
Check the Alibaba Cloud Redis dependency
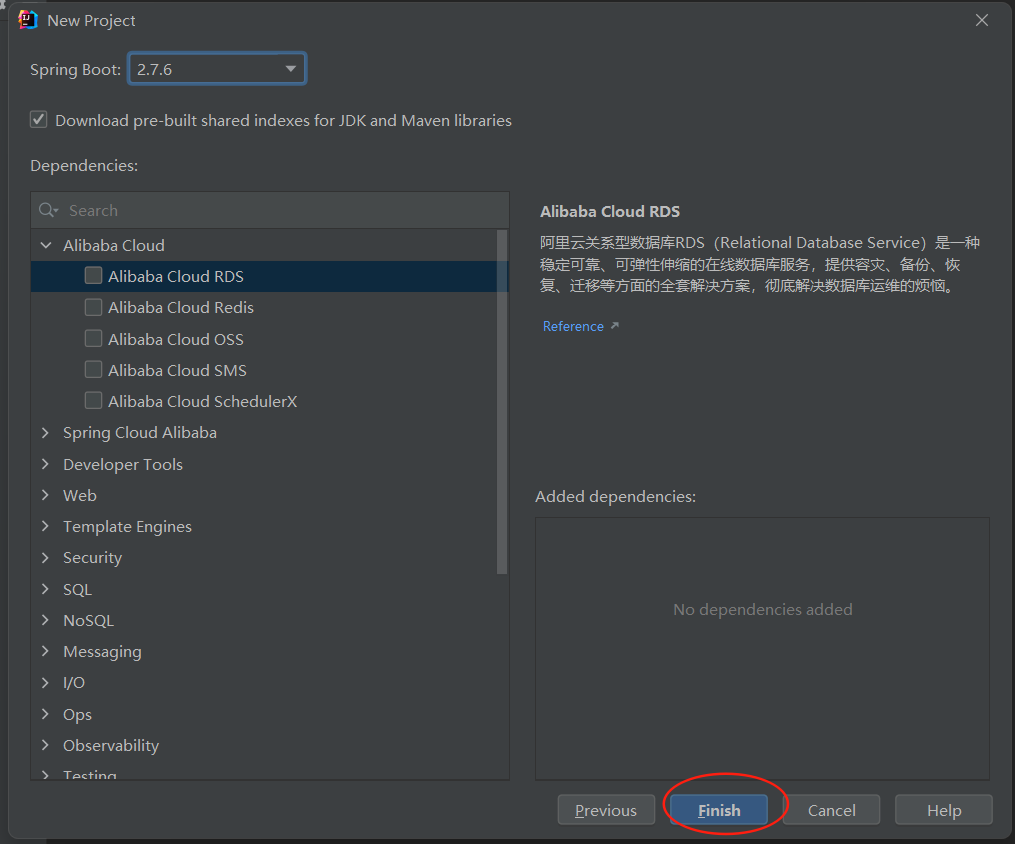93,307
